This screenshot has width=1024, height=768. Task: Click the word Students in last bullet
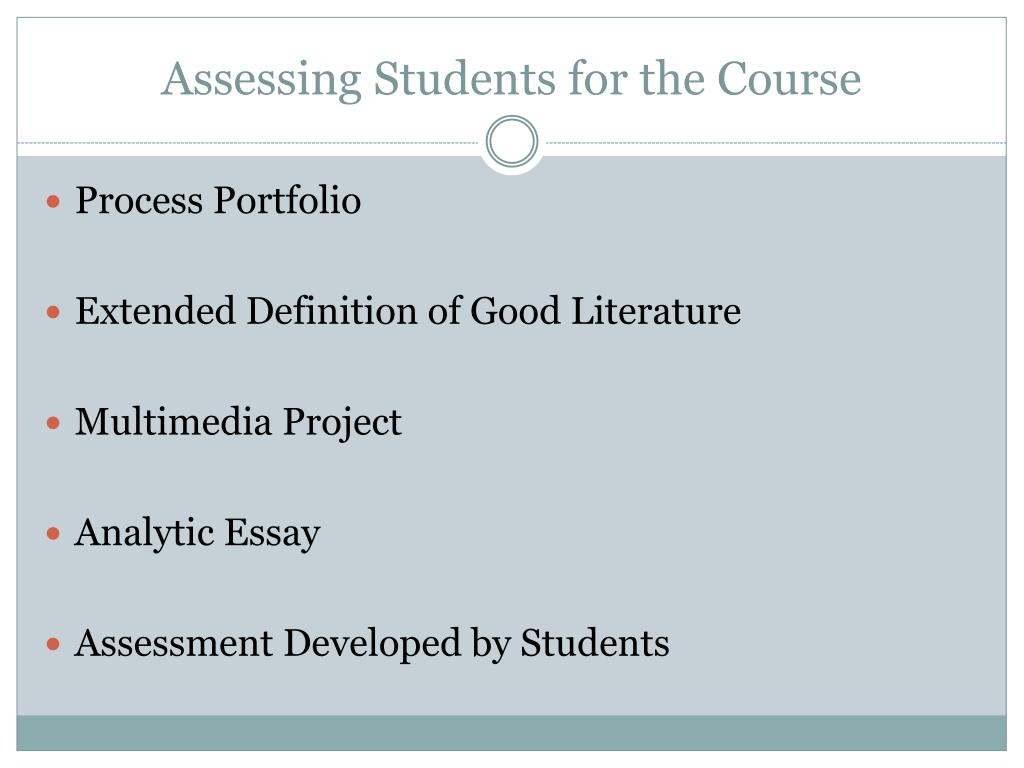tap(595, 643)
